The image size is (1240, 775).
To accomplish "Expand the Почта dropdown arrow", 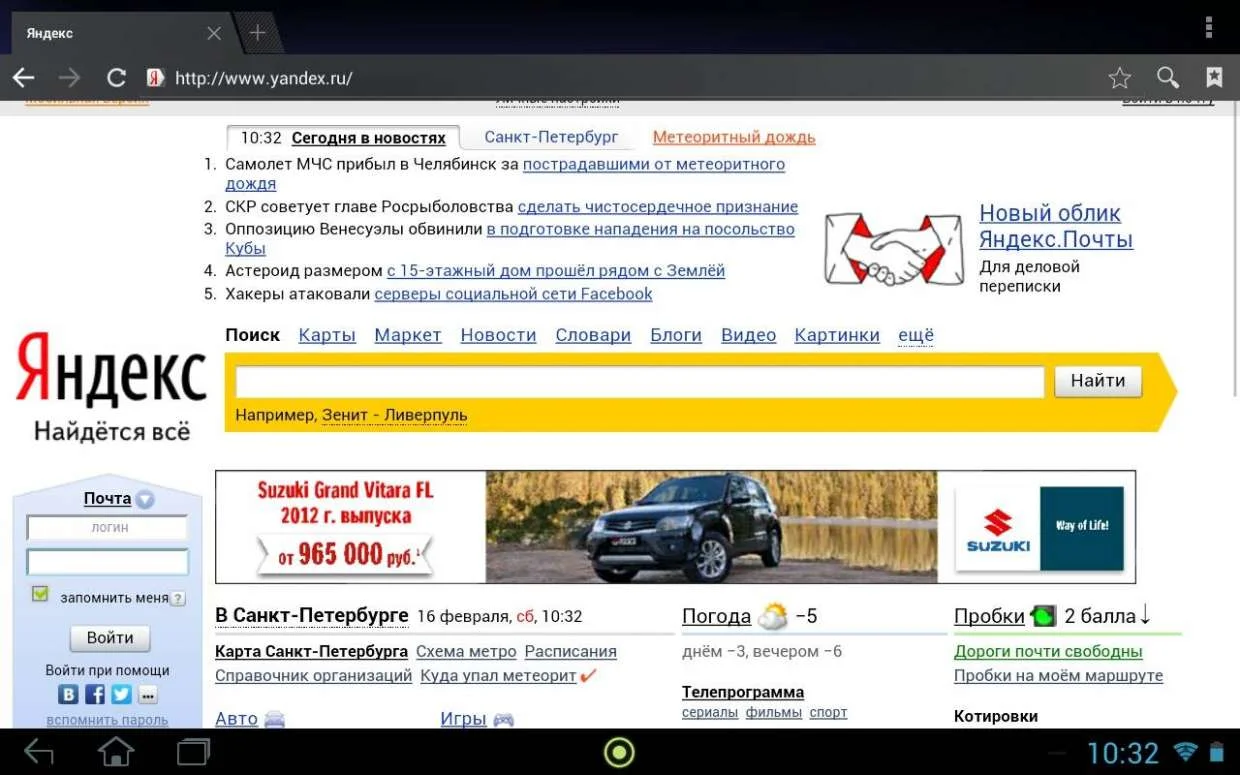I will (x=145, y=499).
